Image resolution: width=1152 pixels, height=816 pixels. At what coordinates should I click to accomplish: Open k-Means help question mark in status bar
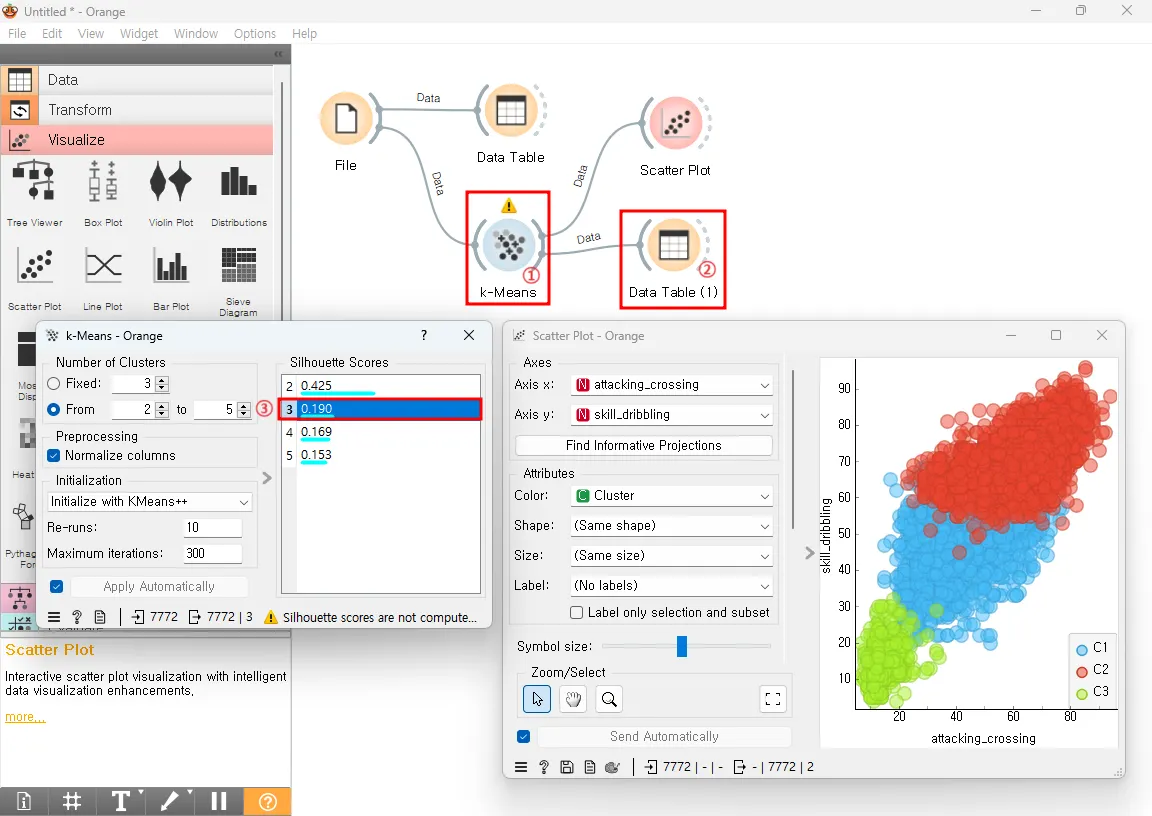[x=77, y=617]
